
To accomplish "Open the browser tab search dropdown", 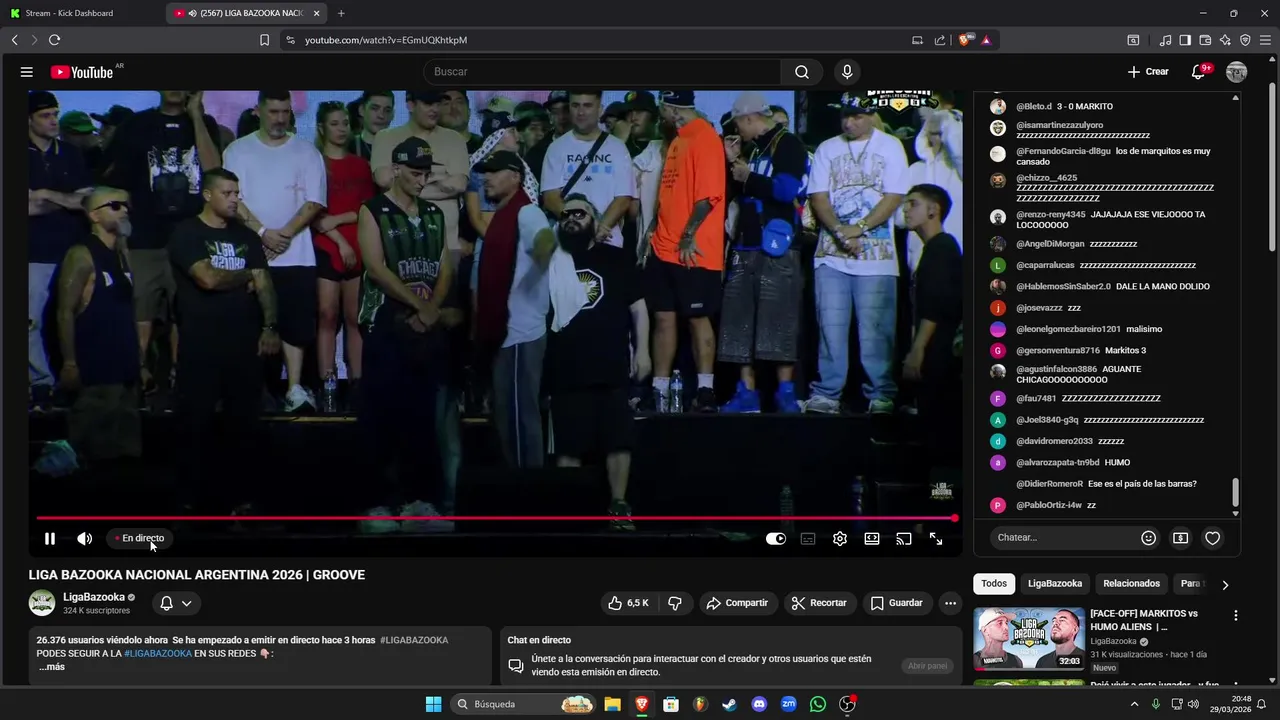I will [1133, 40].
